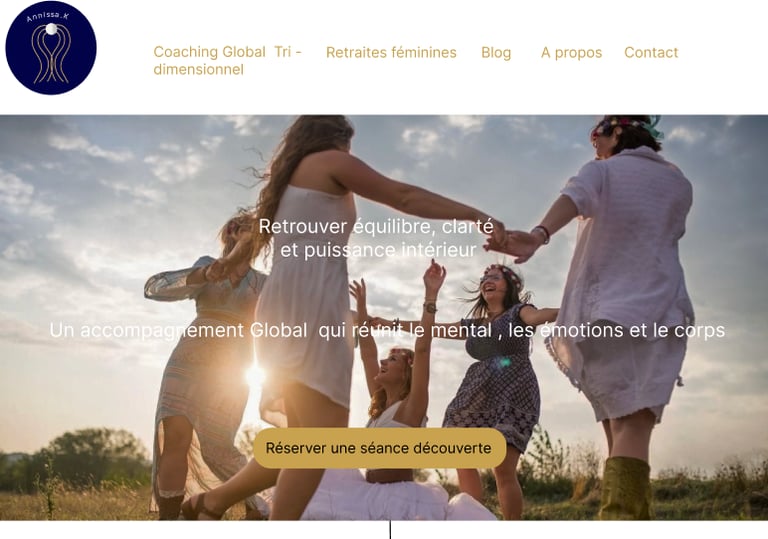Click the 'Un accompagnement Global' subtitle text
This screenshot has width=768, height=539.
[x=178, y=330]
